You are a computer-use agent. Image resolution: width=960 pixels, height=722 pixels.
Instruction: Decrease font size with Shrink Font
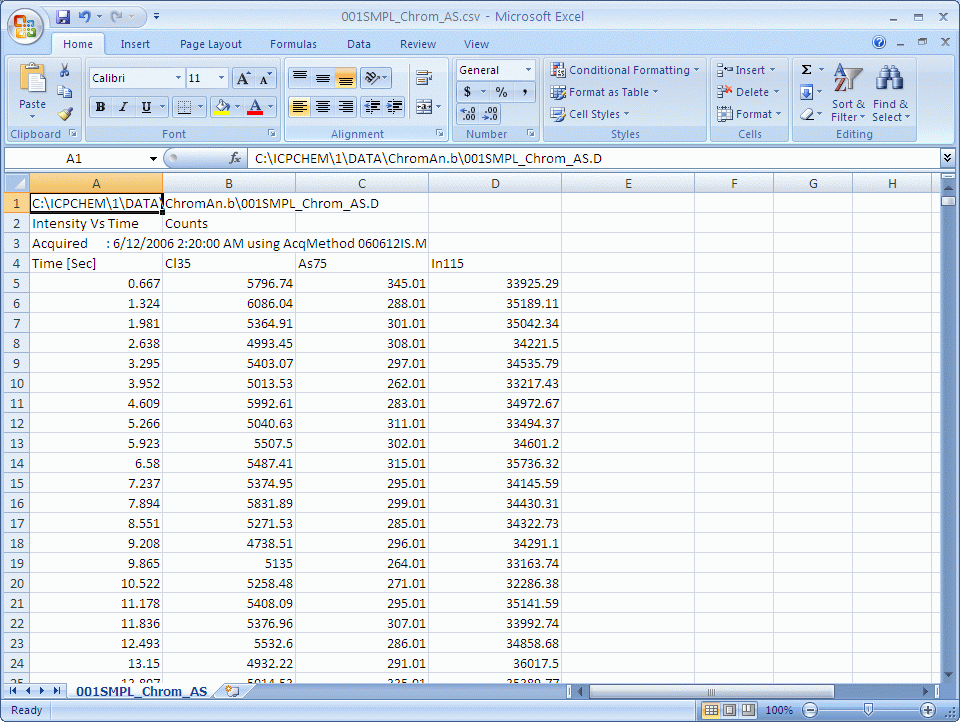click(265, 78)
